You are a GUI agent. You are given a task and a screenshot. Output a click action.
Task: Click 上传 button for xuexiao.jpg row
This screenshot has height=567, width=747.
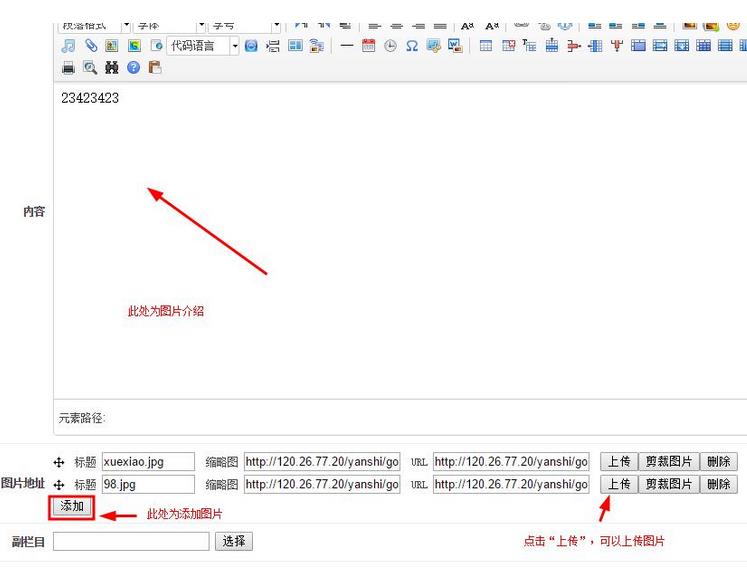pyautogui.click(x=619, y=461)
